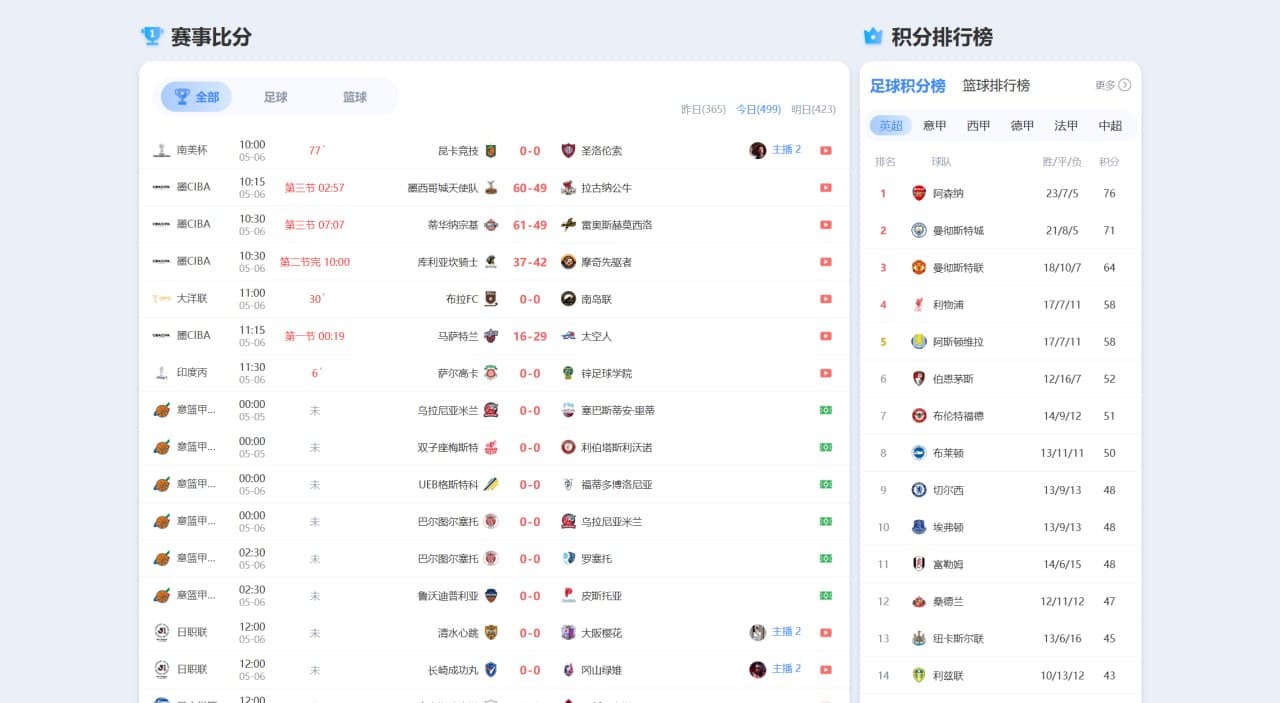Click 利兹联 team name in ranking
The height and width of the screenshot is (703, 1280).
click(948, 676)
